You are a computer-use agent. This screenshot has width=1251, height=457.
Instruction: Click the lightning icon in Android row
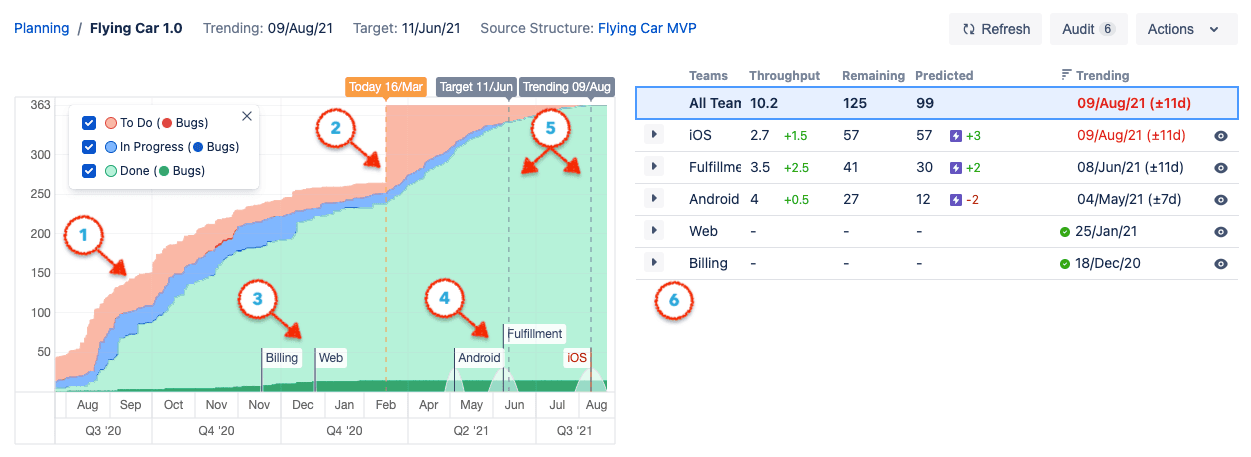(x=955, y=199)
